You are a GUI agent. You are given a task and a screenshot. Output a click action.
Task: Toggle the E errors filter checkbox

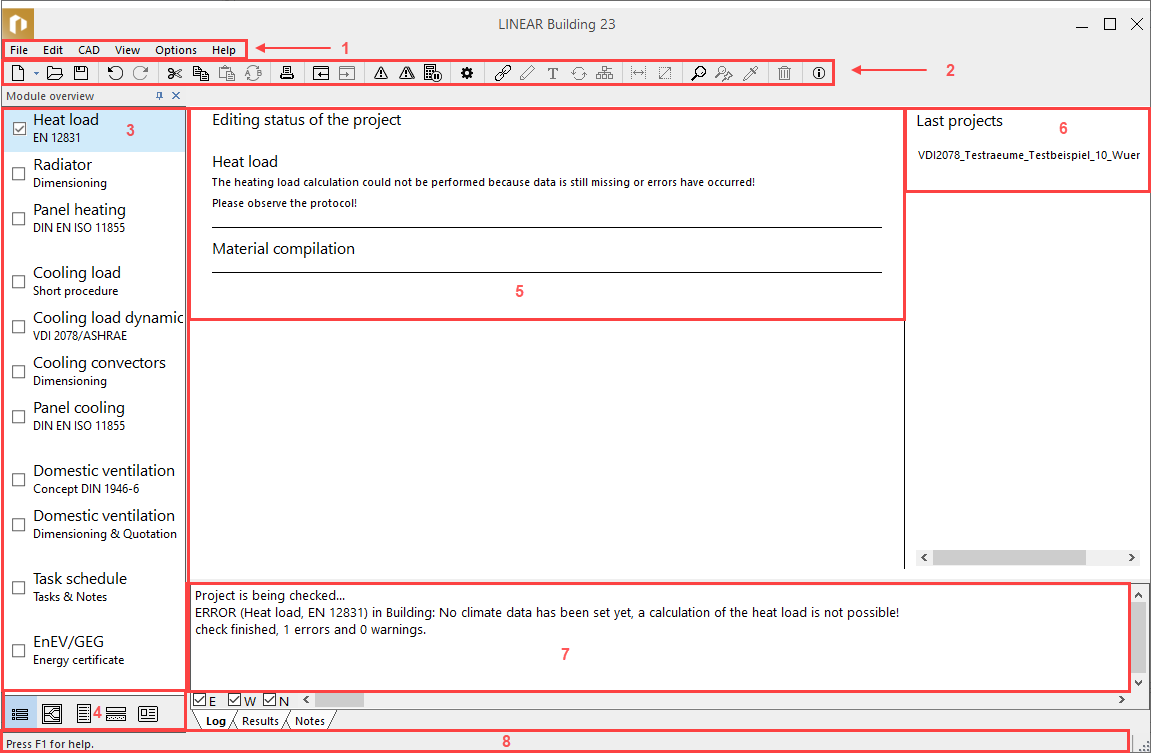pos(200,700)
